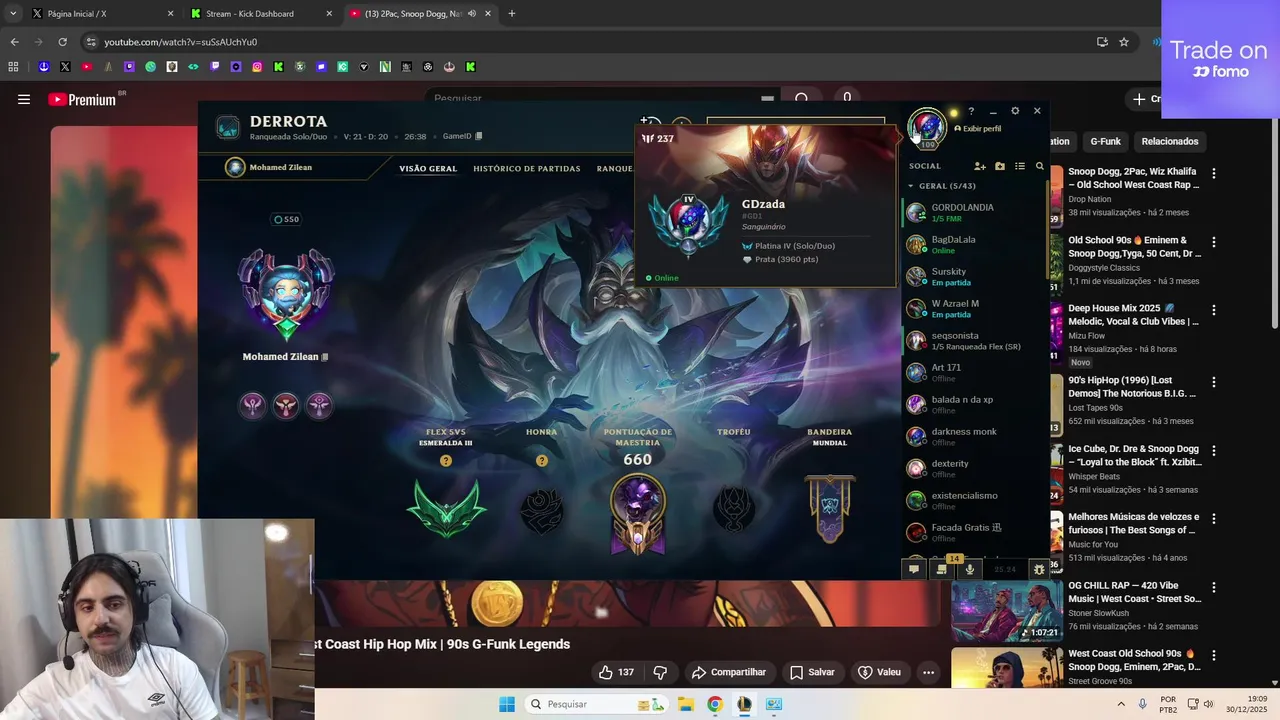Click friend W Azrael M in list
The width and height of the screenshot is (1280, 720).
coord(975,308)
